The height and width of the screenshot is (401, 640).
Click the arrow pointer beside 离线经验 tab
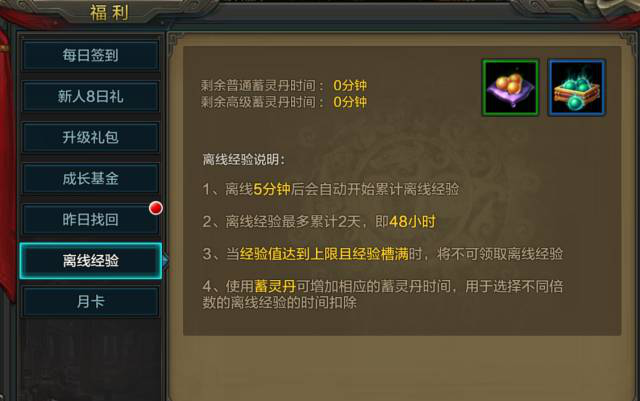[x=165, y=261]
